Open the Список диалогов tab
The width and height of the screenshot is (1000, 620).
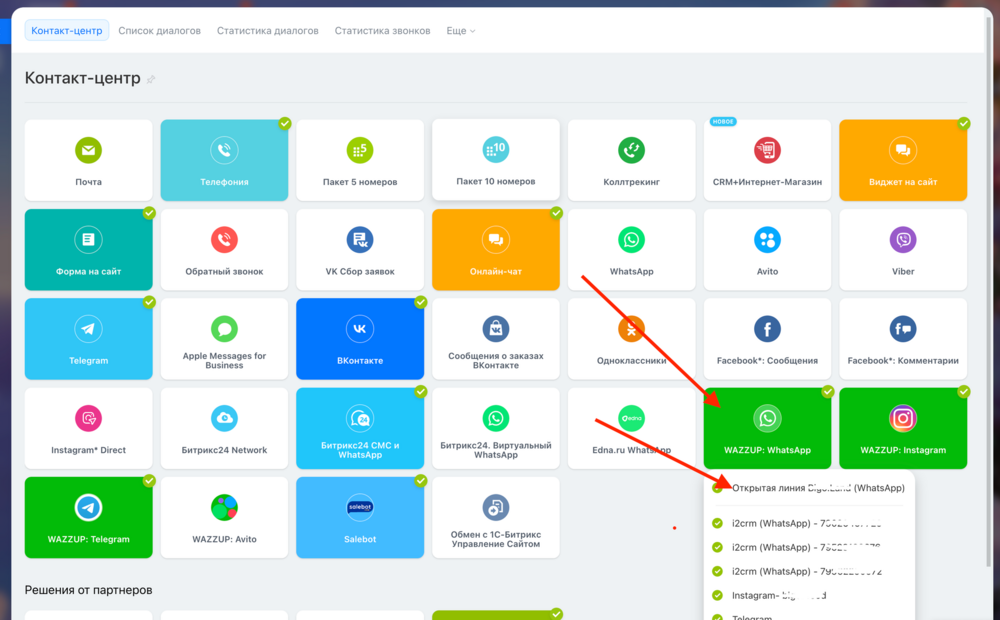coord(159,31)
